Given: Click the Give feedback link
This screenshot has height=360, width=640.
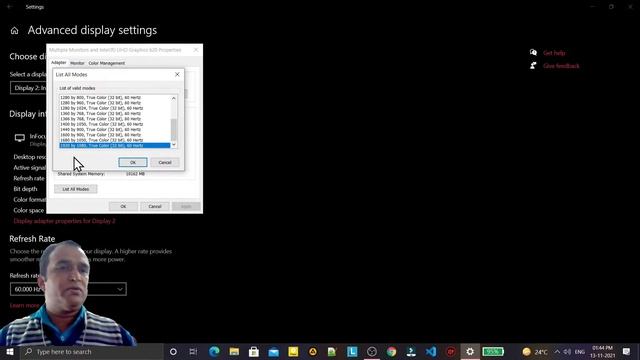Looking at the screenshot, I should [561, 66].
